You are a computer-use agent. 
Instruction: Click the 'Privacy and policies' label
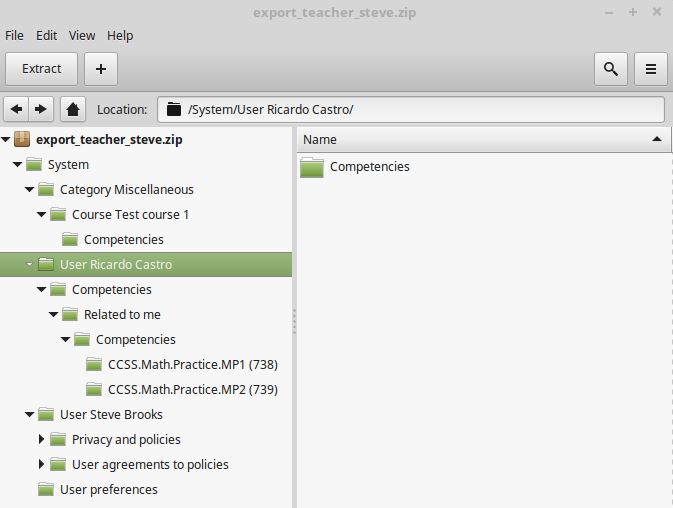click(x=126, y=440)
